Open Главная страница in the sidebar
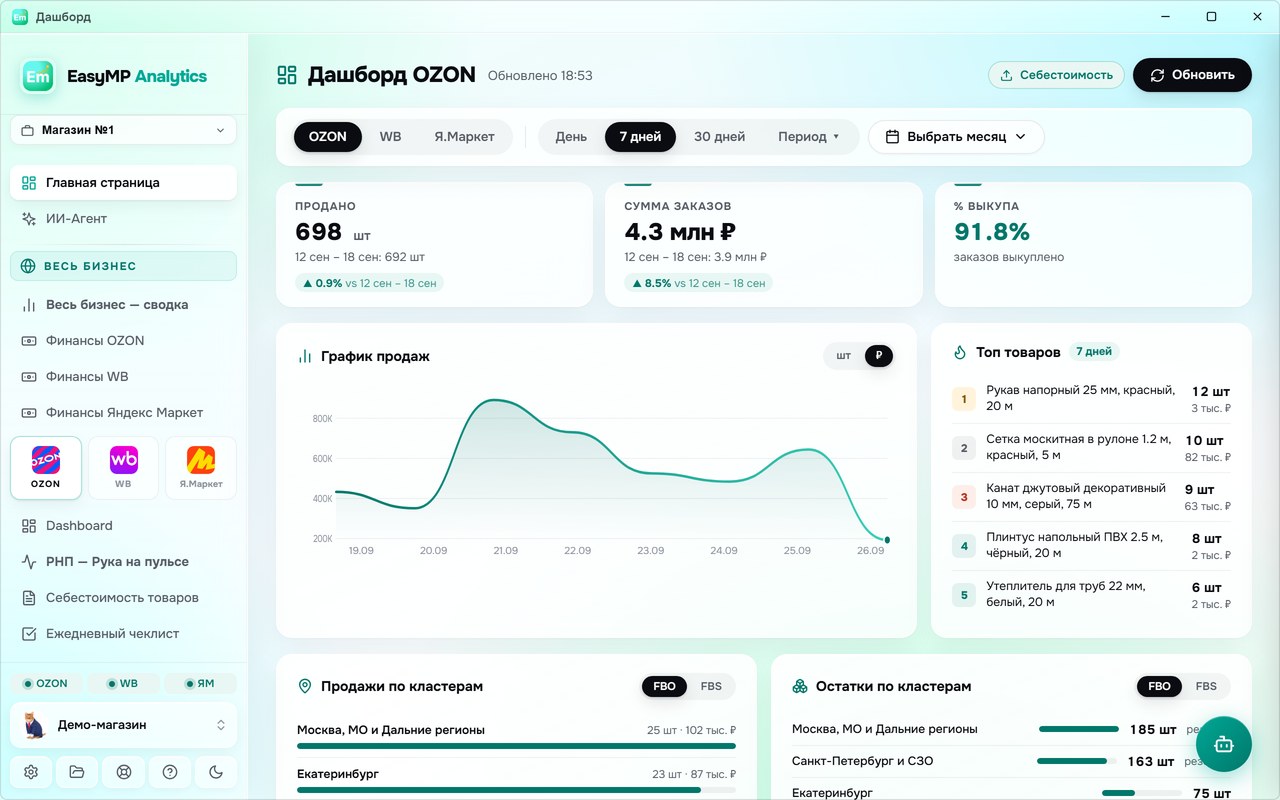Viewport: 1280px width, 800px height. coord(124,183)
